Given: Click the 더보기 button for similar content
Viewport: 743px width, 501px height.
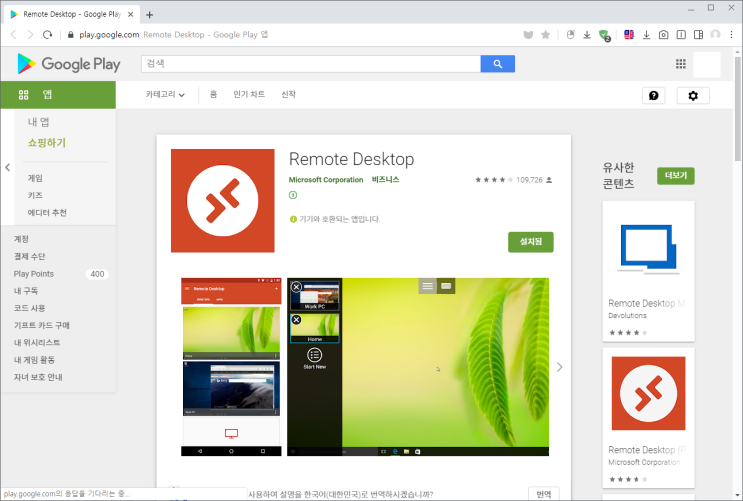Looking at the screenshot, I should pyautogui.click(x=676, y=175).
